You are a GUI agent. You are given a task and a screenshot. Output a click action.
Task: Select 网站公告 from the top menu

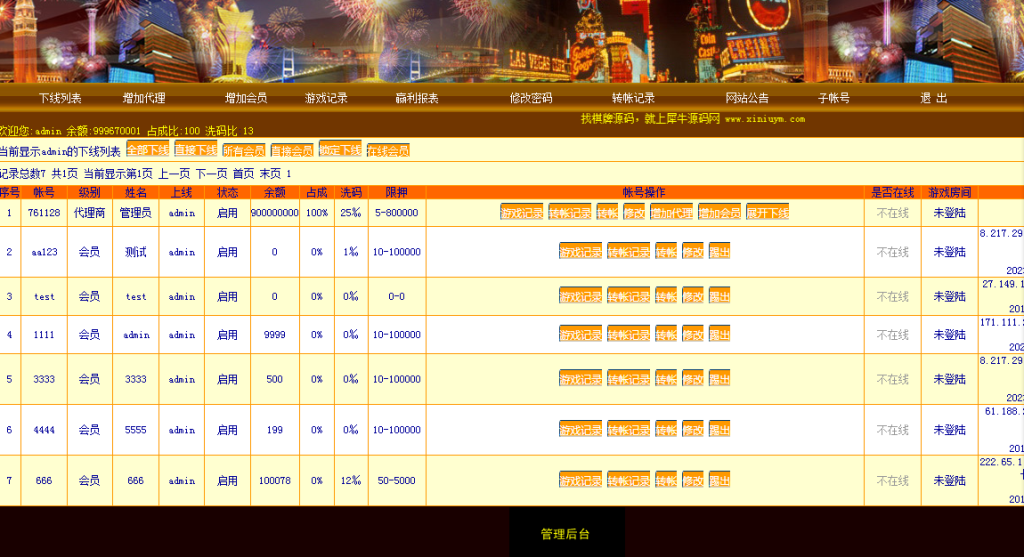pyautogui.click(x=747, y=98)
